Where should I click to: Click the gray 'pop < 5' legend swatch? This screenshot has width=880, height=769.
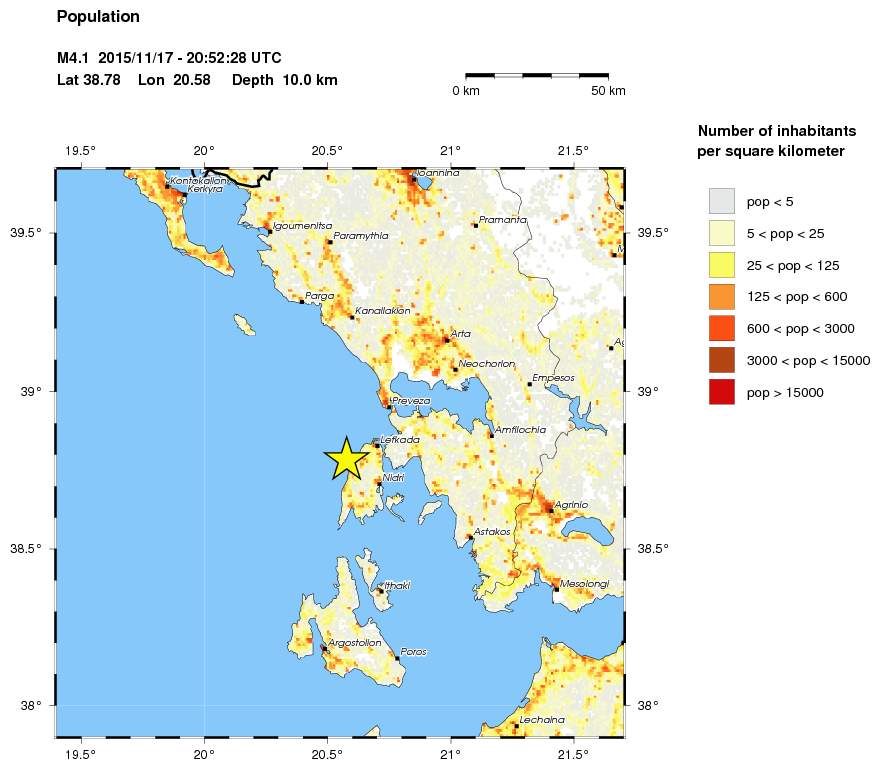pos(721,201)
